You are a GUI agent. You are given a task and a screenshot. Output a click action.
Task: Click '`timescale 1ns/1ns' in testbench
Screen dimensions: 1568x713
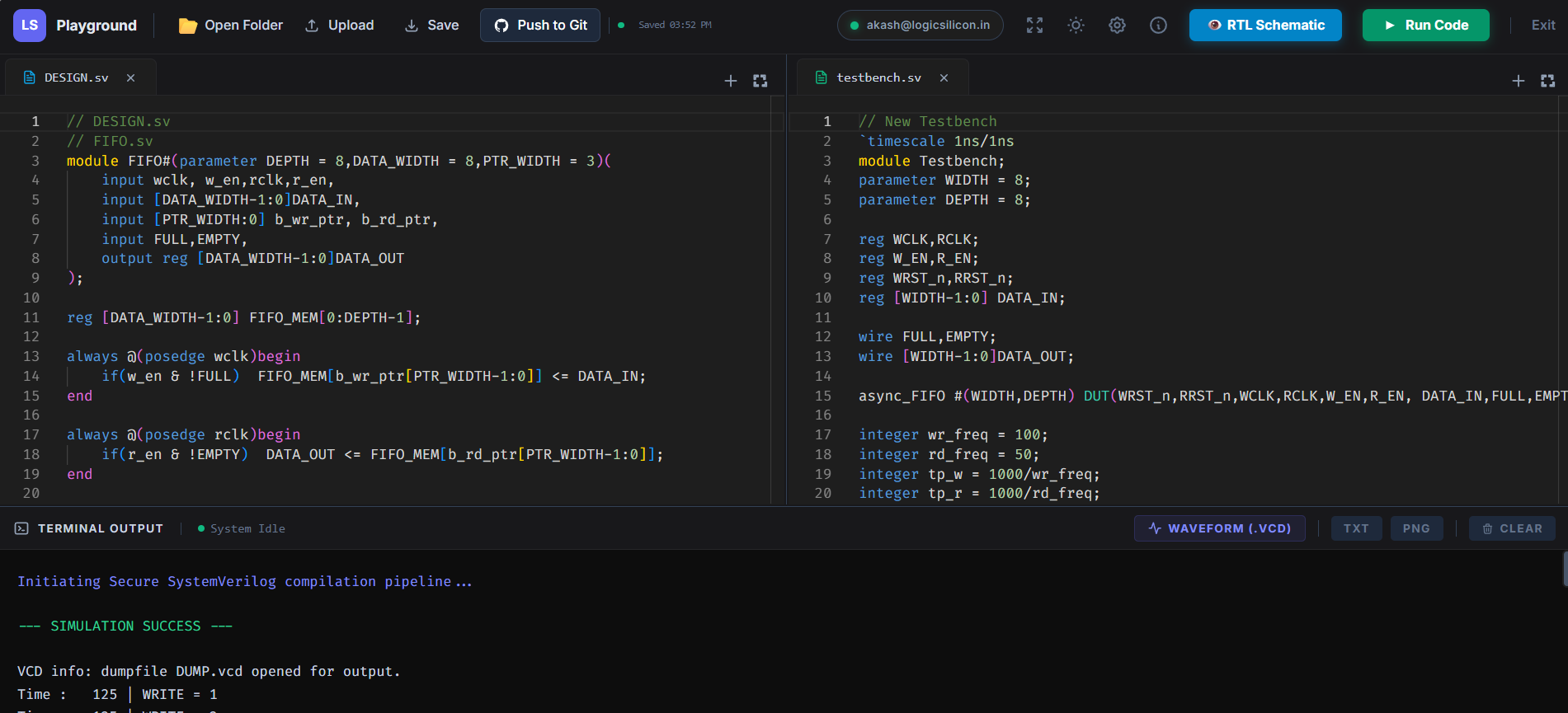click(936, 141)
